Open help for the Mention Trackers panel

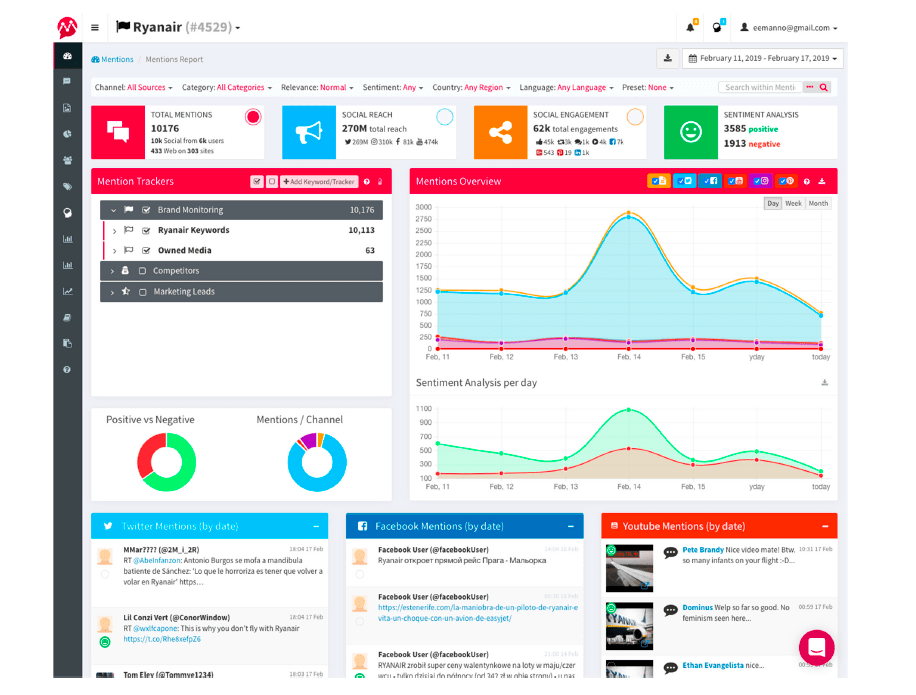click(x=367, y=182)
